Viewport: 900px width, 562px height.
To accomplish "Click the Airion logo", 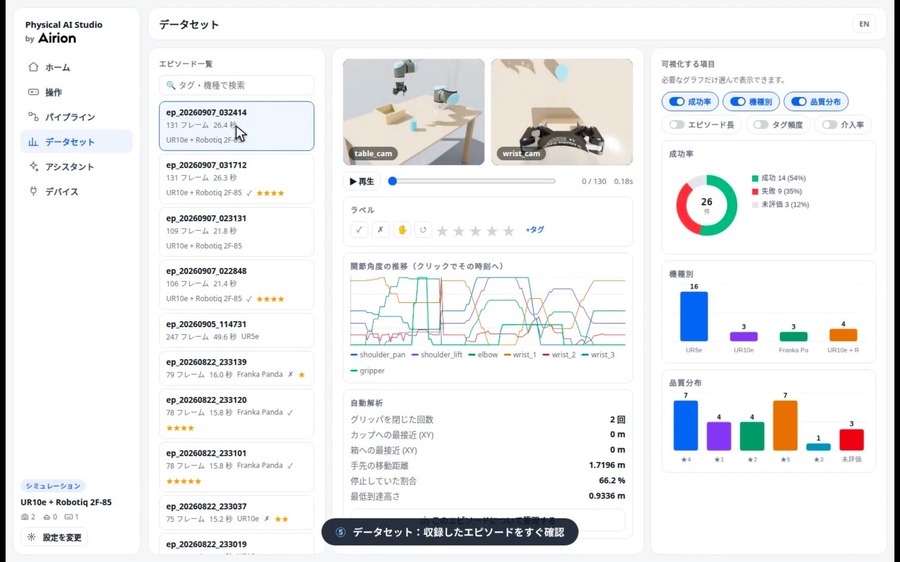I will point(57,38).
